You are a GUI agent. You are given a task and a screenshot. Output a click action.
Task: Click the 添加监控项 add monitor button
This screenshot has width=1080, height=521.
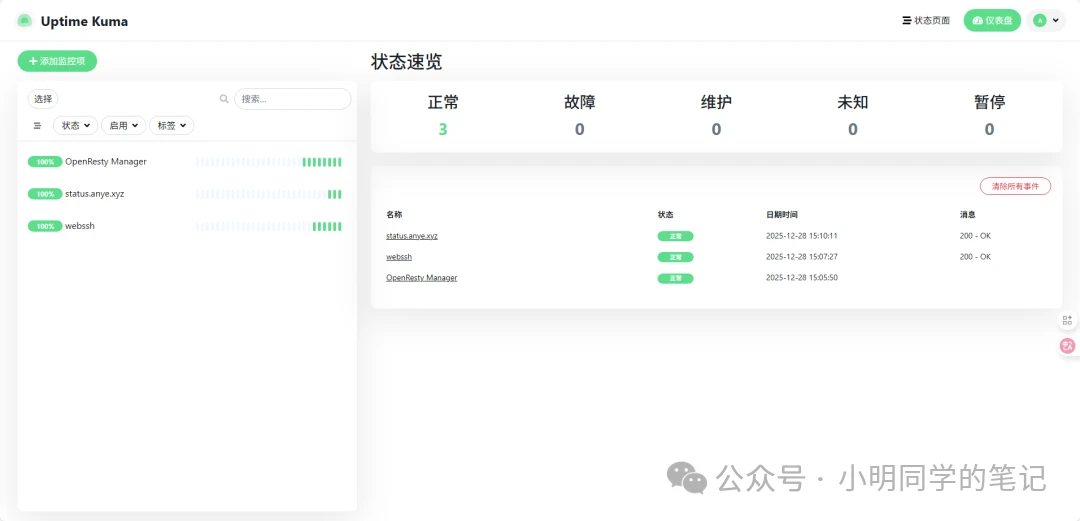click(57, 61)
